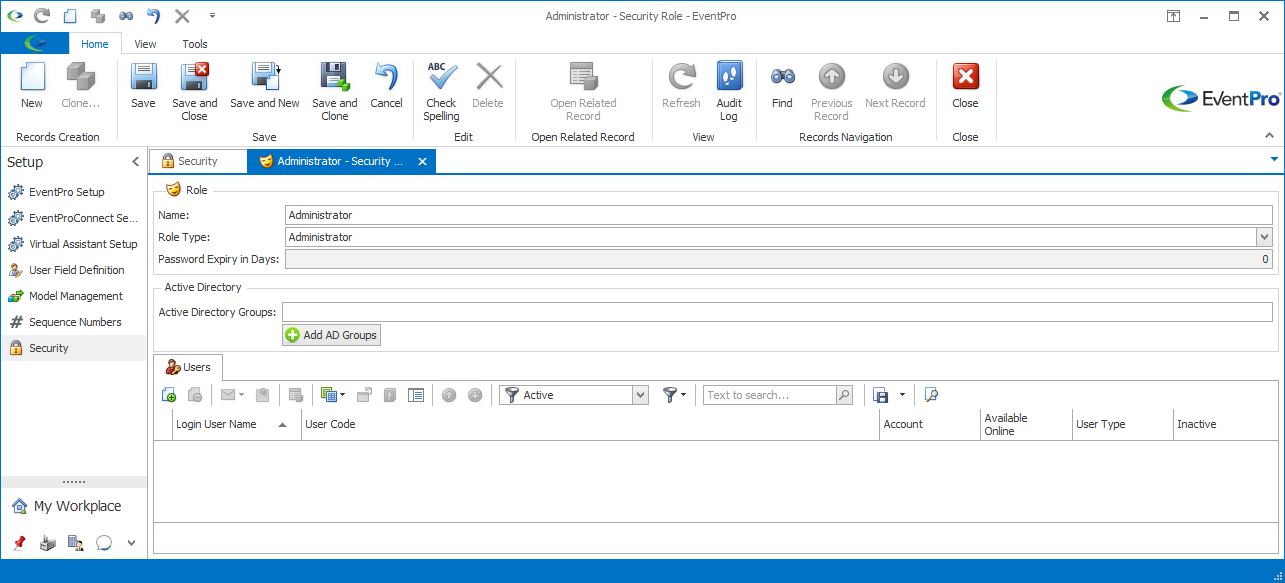Click Save and Clone in the ribbon
The height and width of the screenshot is (583, 1285).
point(335,92)
